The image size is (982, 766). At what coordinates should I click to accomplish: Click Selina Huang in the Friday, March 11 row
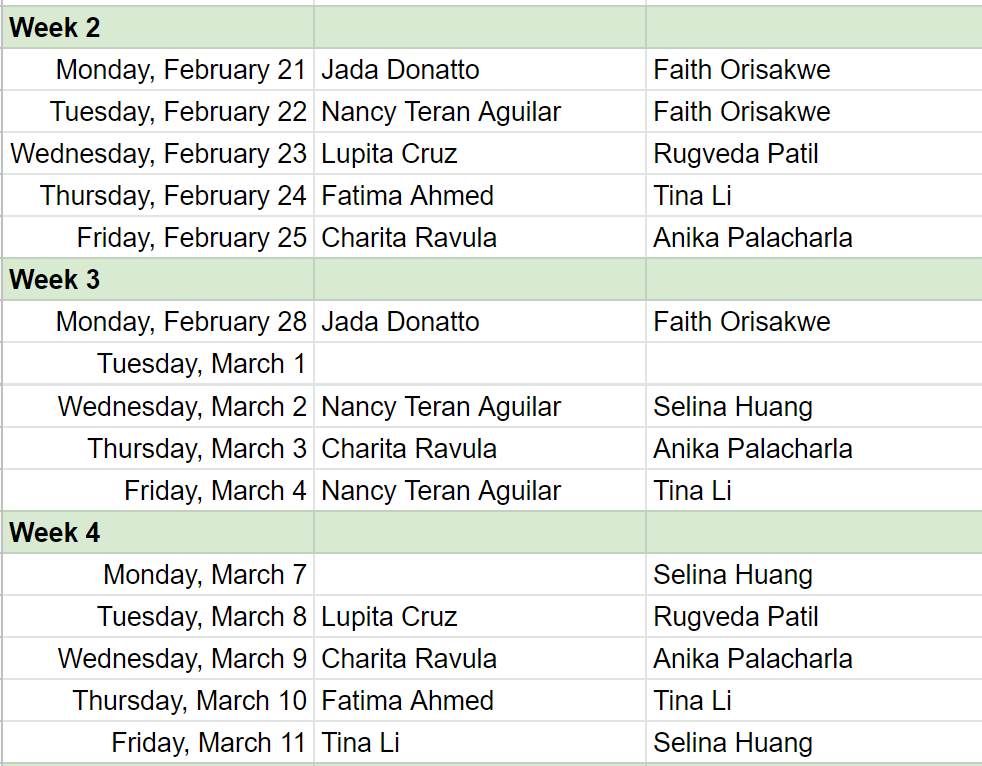733,743
